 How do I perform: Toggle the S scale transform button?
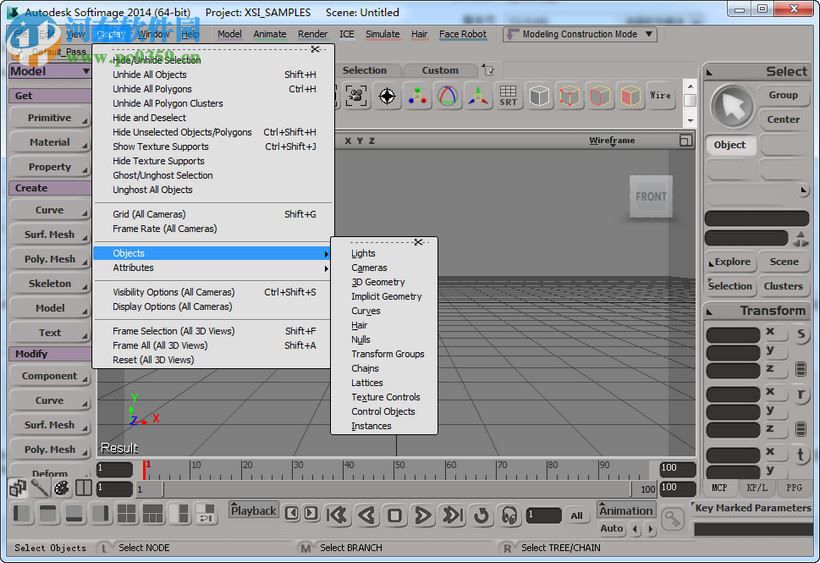[801, 334]
